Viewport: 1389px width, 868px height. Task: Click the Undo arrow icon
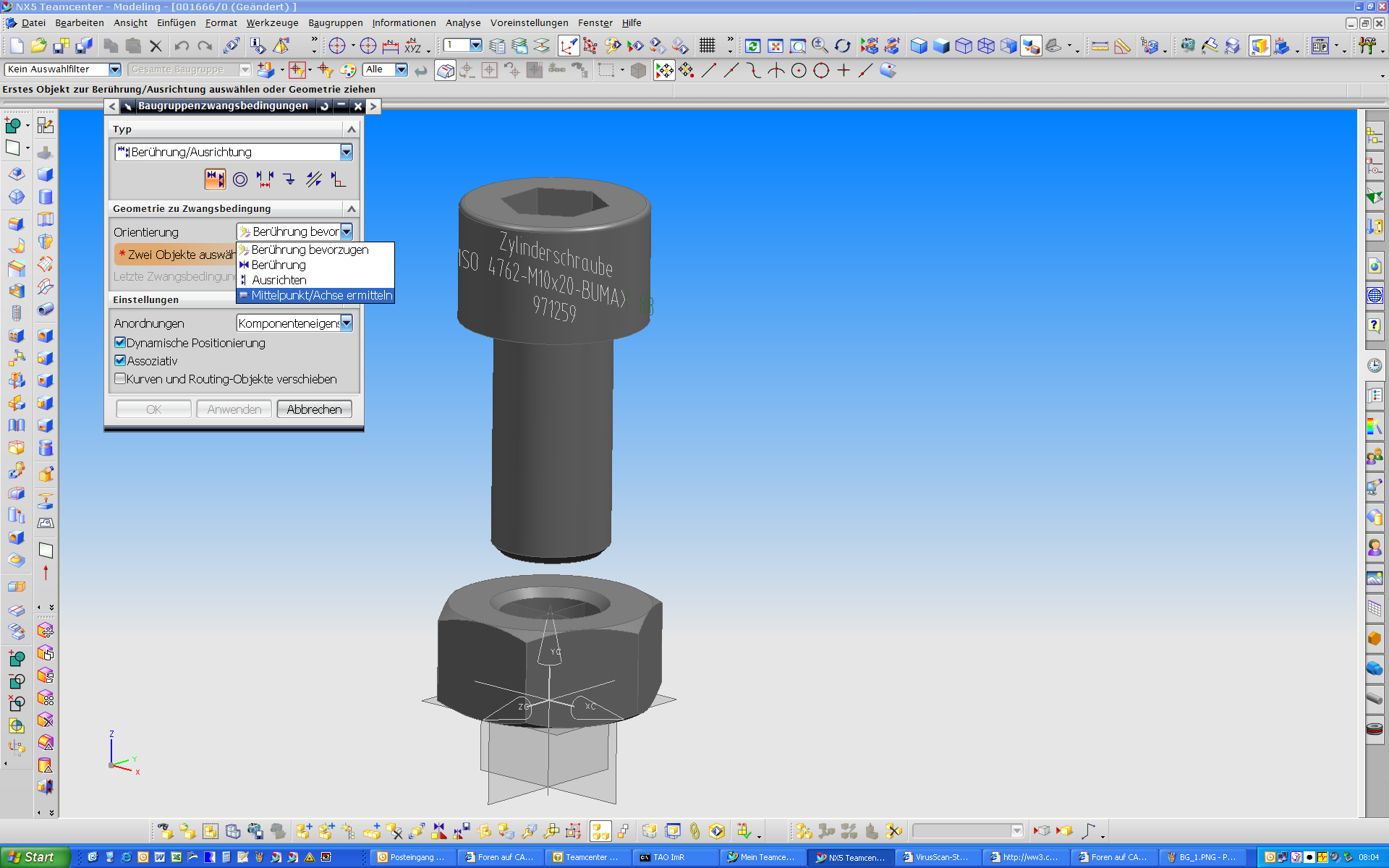[x=182, y=46]
